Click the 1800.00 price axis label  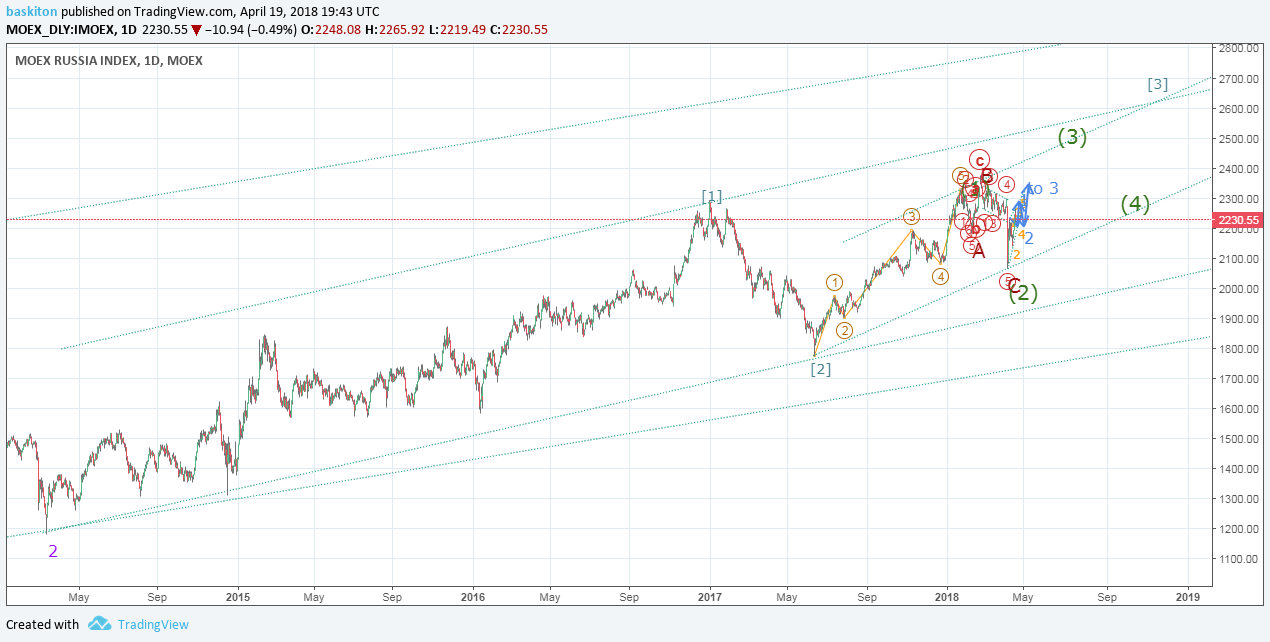[1239, 349]
